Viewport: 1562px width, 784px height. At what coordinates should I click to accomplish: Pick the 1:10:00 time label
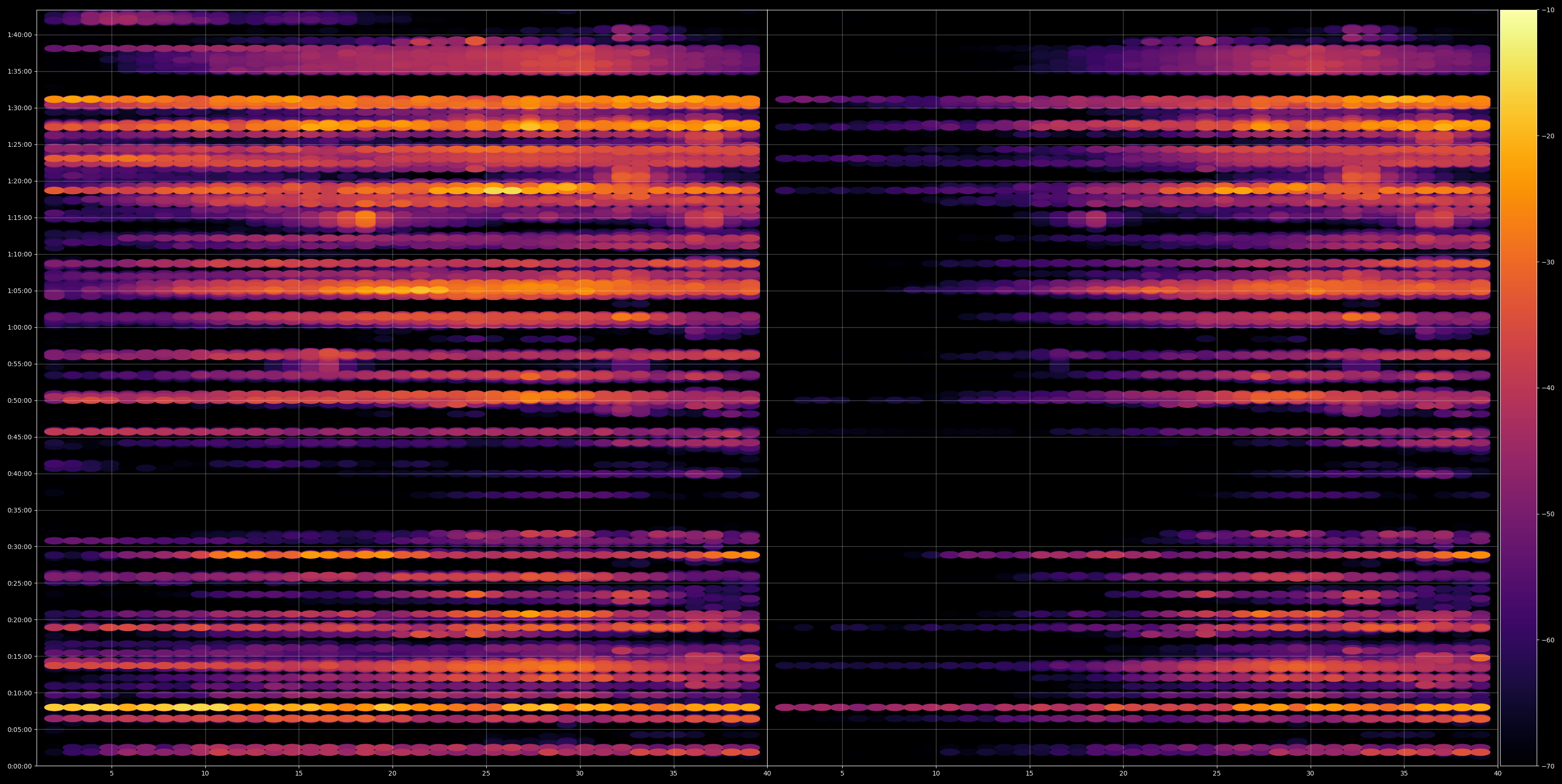[19, 254]
